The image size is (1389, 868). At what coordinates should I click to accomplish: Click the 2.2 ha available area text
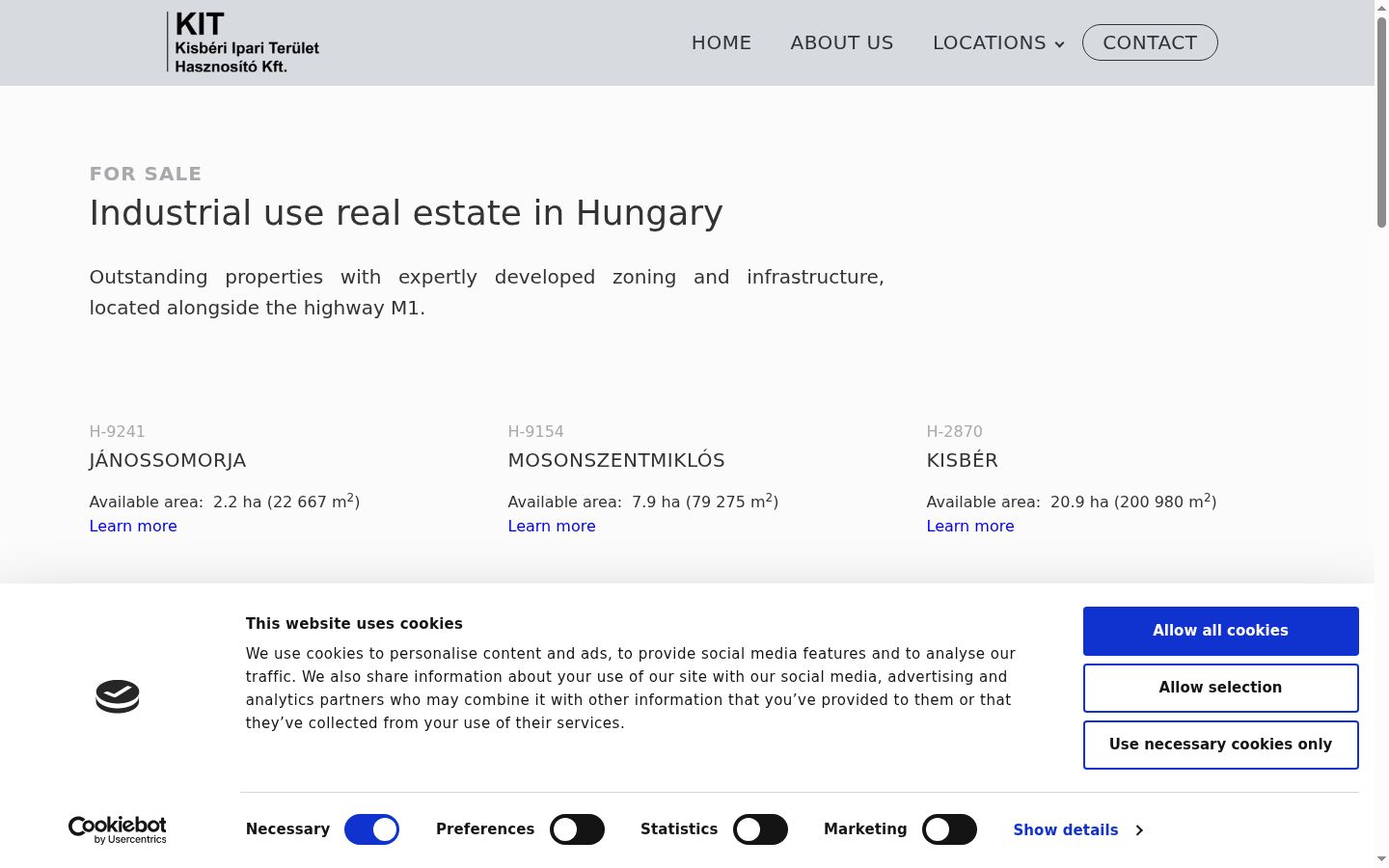coord(225,501)
